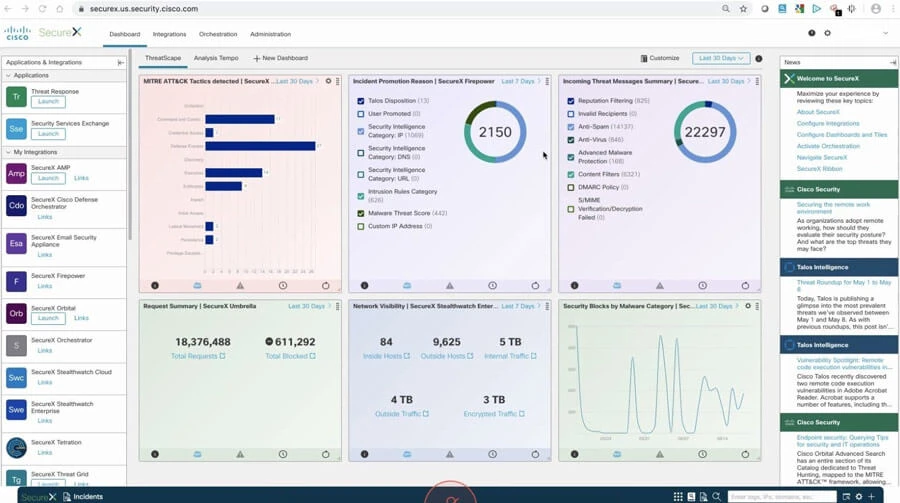900x503 pixels.
Task: Click clock icon on Incoming Threat Messages tile
Action: tap(703, 285)
